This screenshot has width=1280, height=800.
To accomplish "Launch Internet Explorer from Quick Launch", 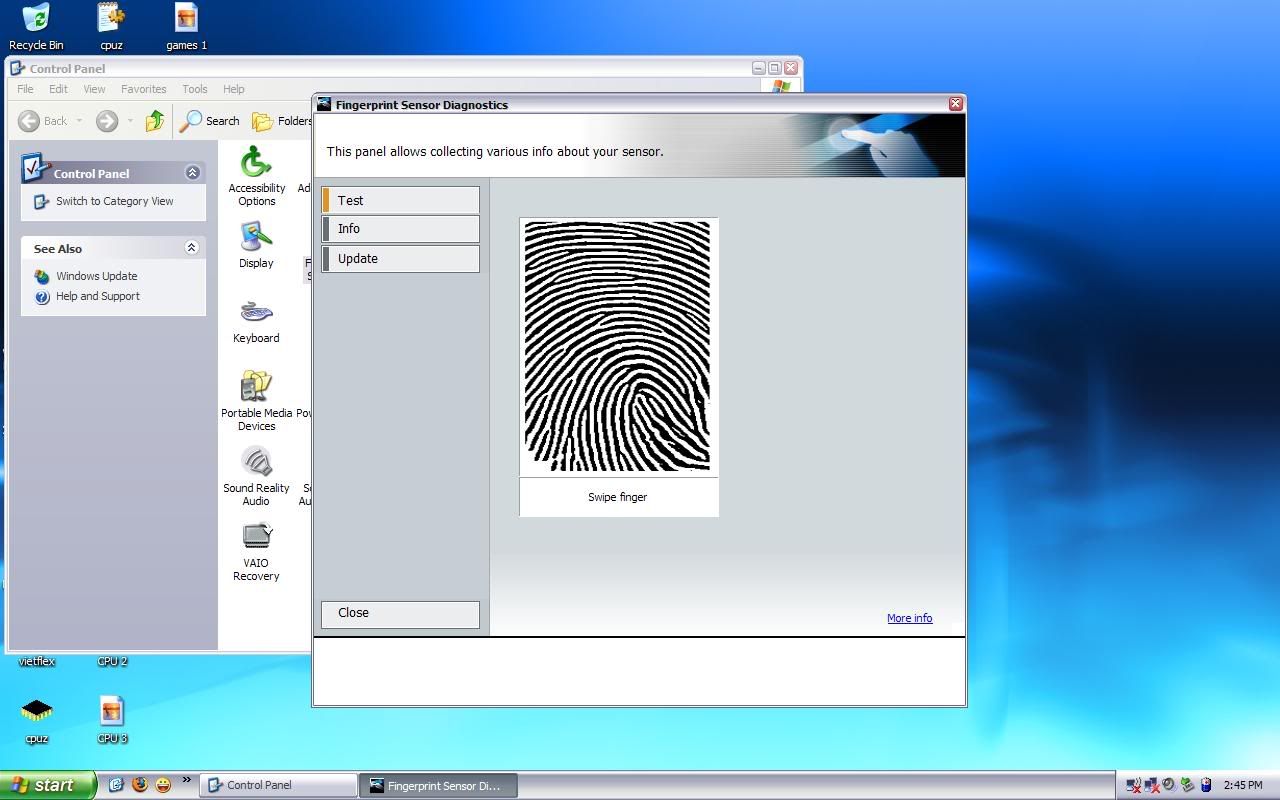I will [116, 785].
